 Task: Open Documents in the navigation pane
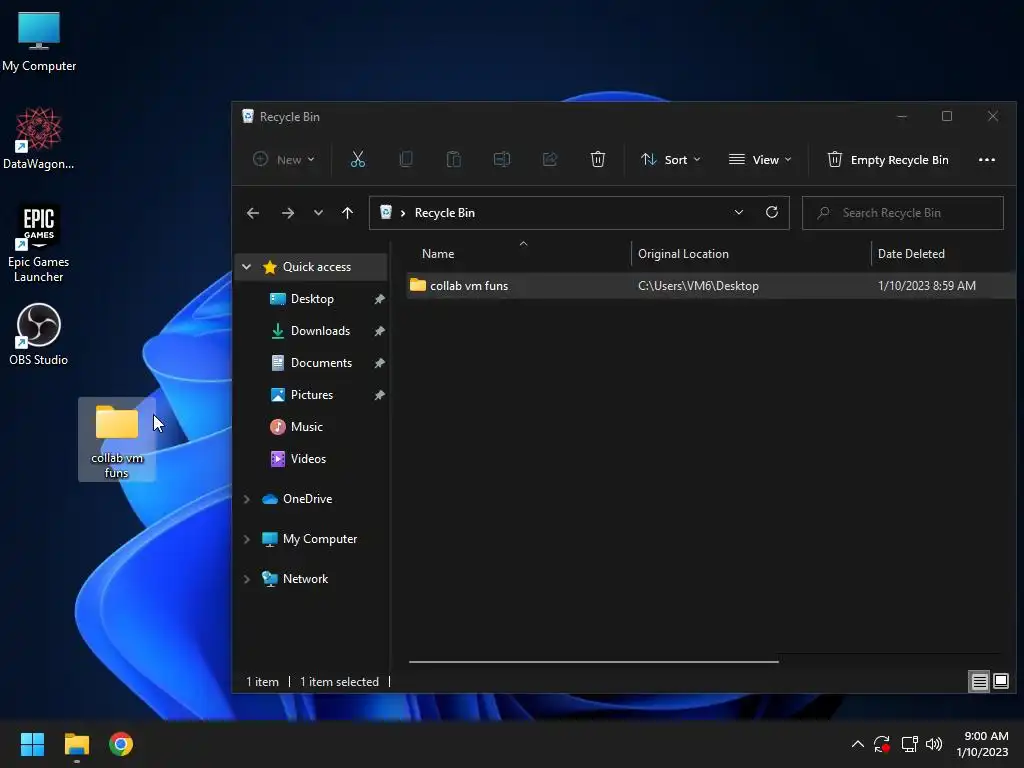click(321, 363)
